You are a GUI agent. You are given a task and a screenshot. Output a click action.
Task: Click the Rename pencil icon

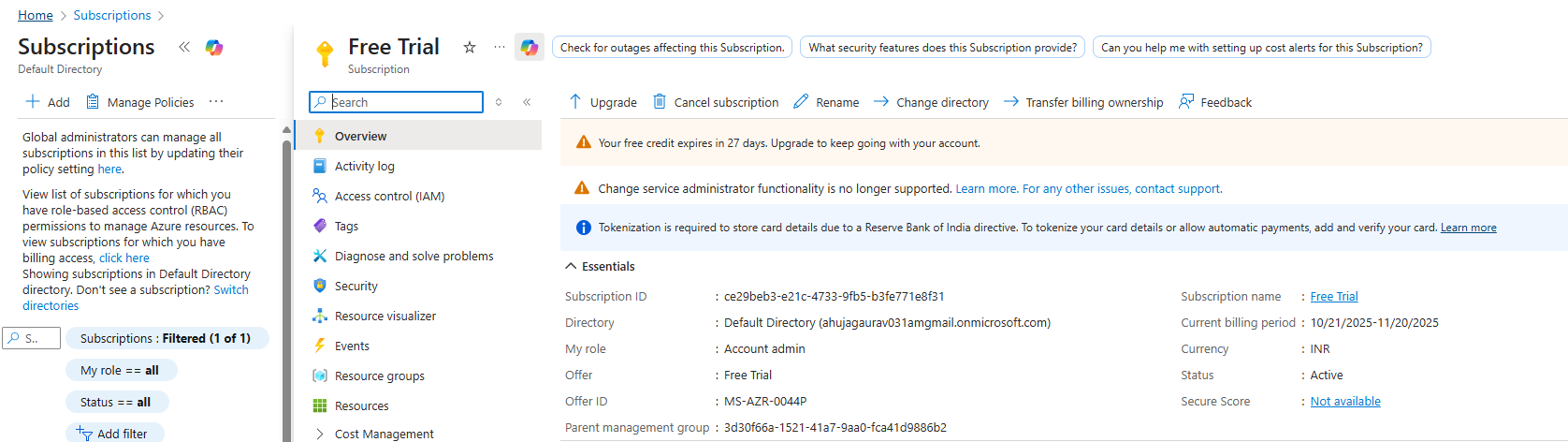click(801, 101)
